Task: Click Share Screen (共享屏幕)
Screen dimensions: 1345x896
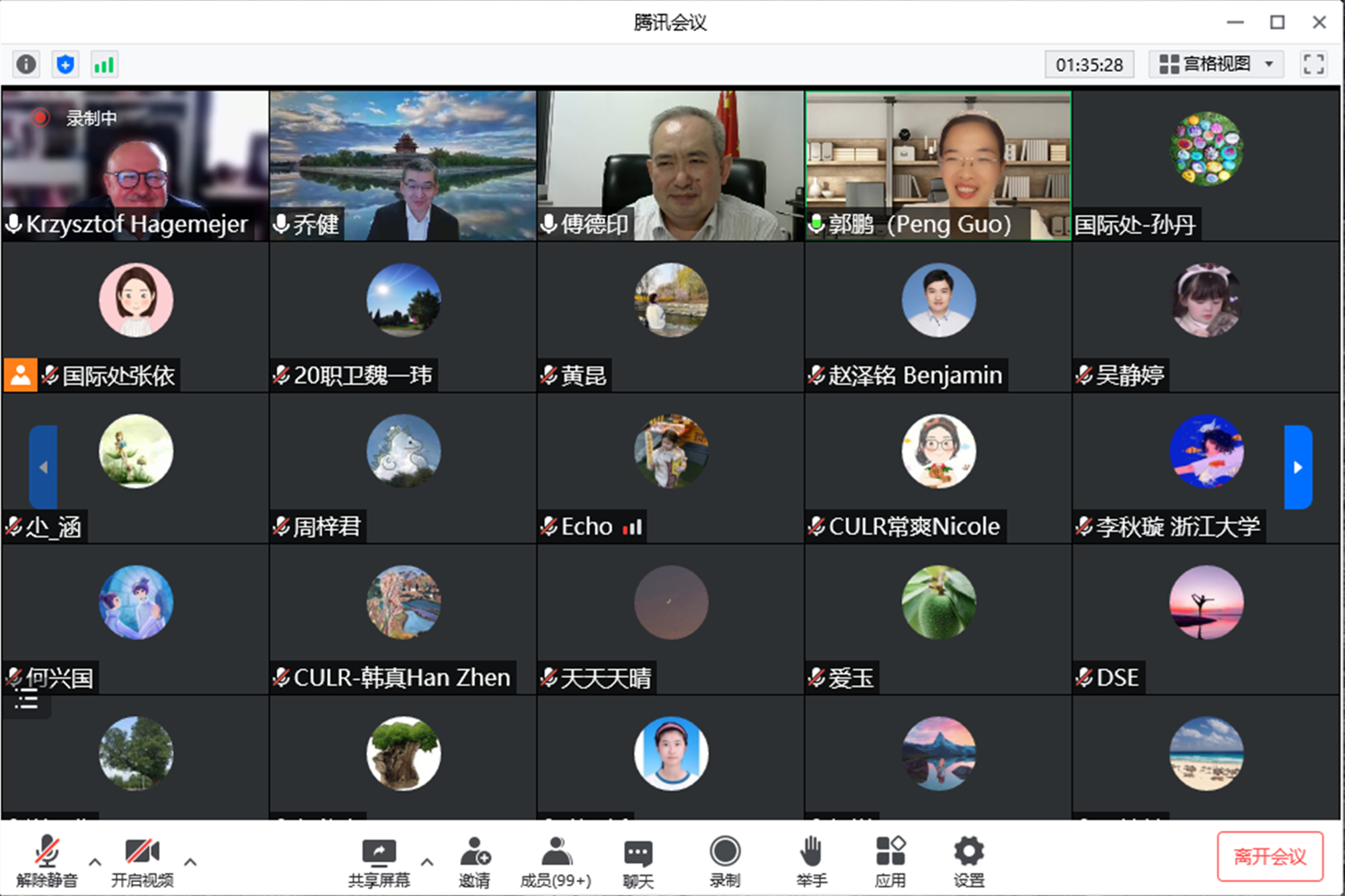Action: tap(379, 862)
